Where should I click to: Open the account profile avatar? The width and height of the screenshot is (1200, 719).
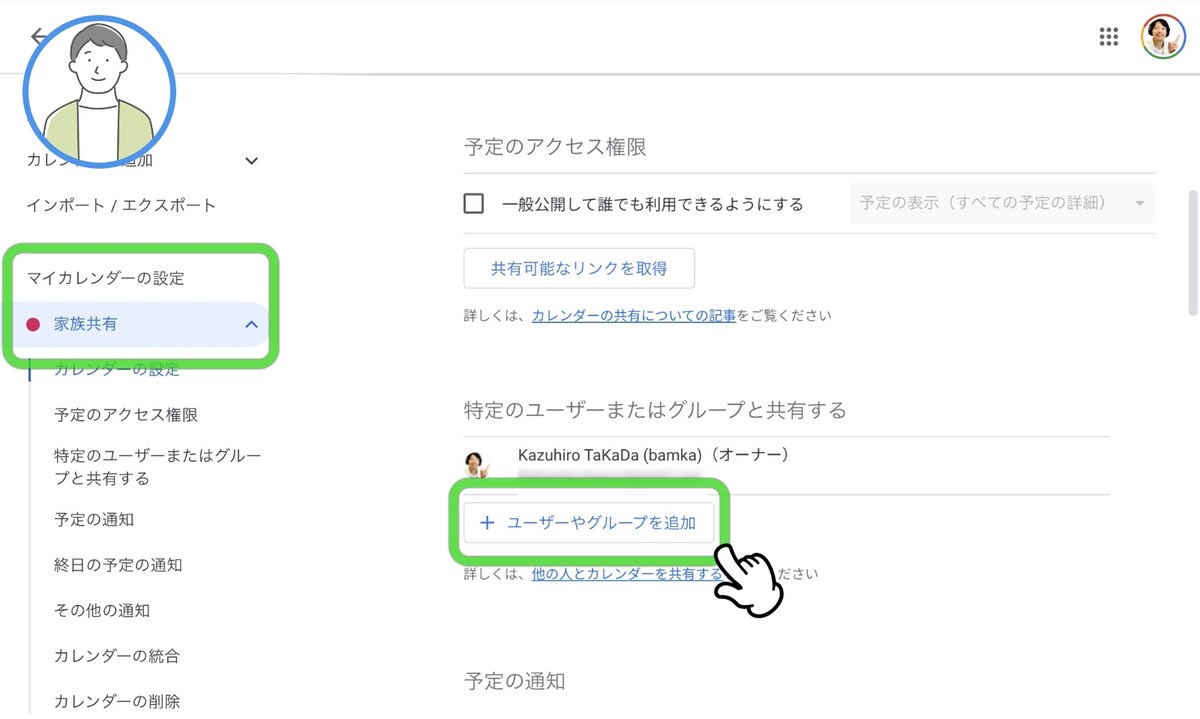(1163, 37)
